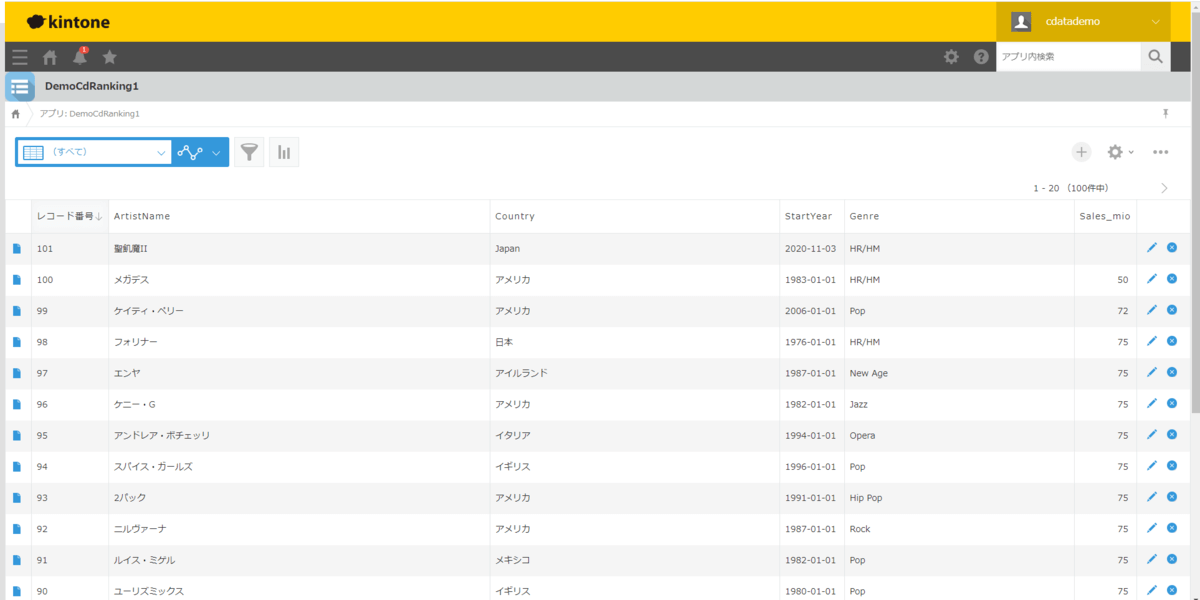
Task: Click artist name メガデス
Action: [131, 280]
